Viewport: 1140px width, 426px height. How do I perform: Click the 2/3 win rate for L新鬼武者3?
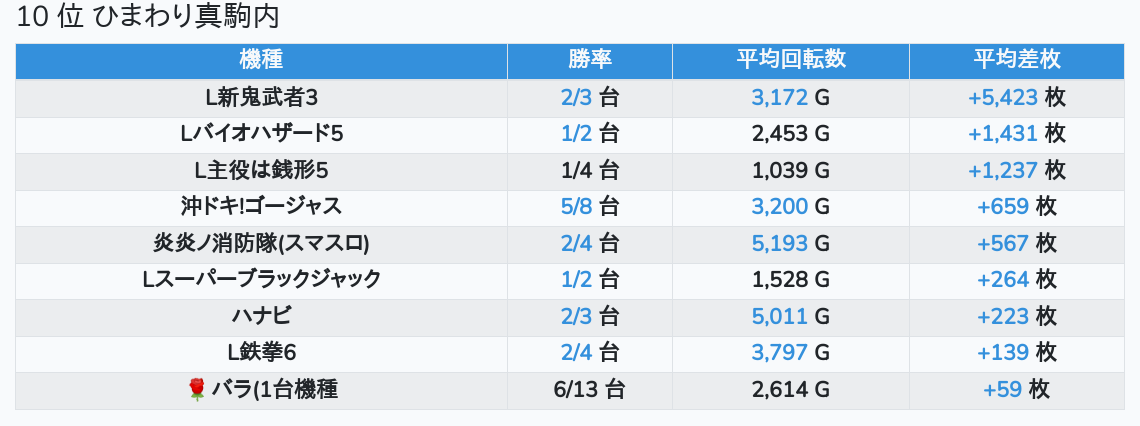click(577, 97)
